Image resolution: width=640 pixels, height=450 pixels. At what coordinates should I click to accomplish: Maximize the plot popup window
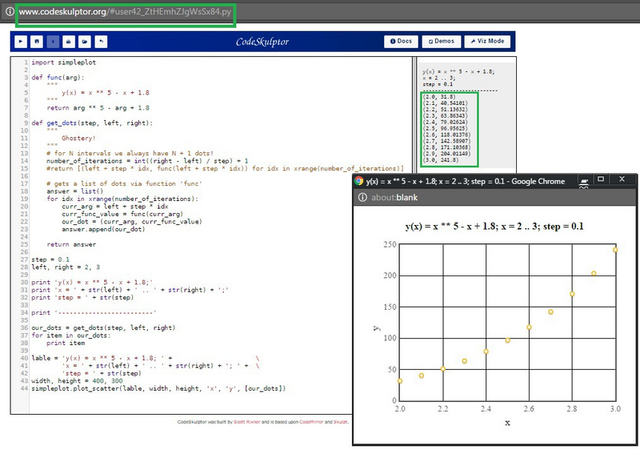click(601, 179)
